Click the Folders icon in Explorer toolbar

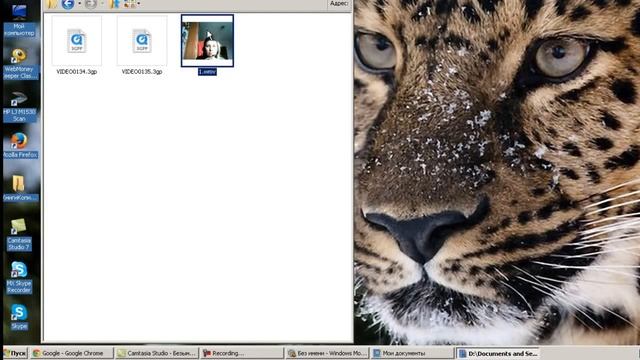pyautogui.click(x=114, y=4)
